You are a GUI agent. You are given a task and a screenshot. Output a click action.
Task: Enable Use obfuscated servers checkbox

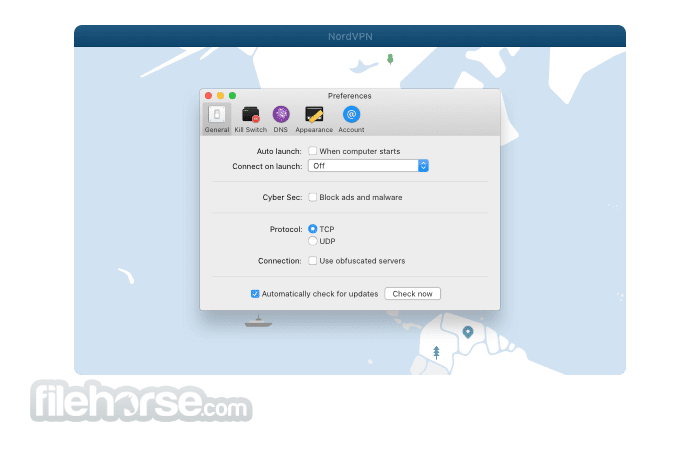tap(312, 260)
